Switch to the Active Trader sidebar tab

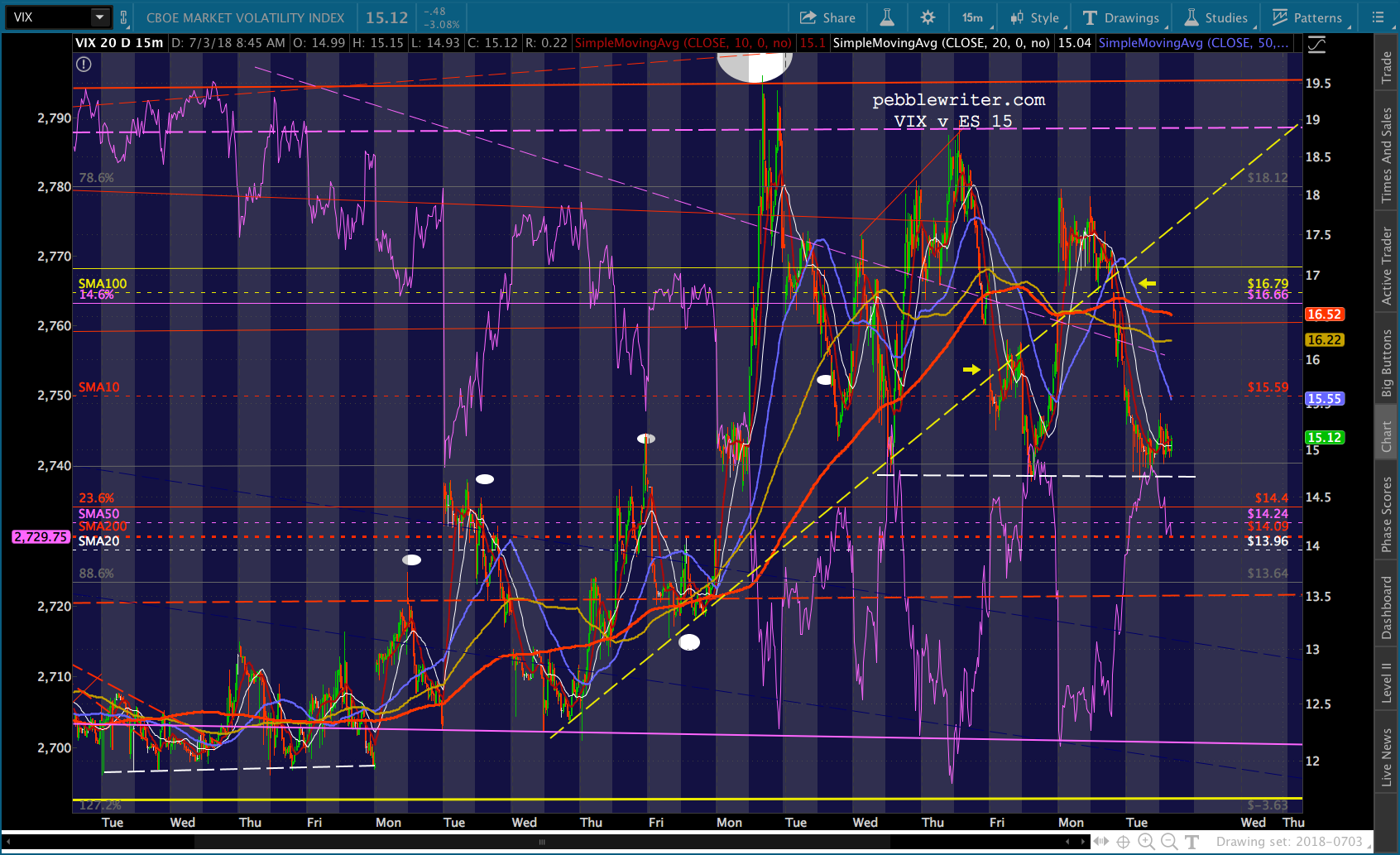(1386, 266)
